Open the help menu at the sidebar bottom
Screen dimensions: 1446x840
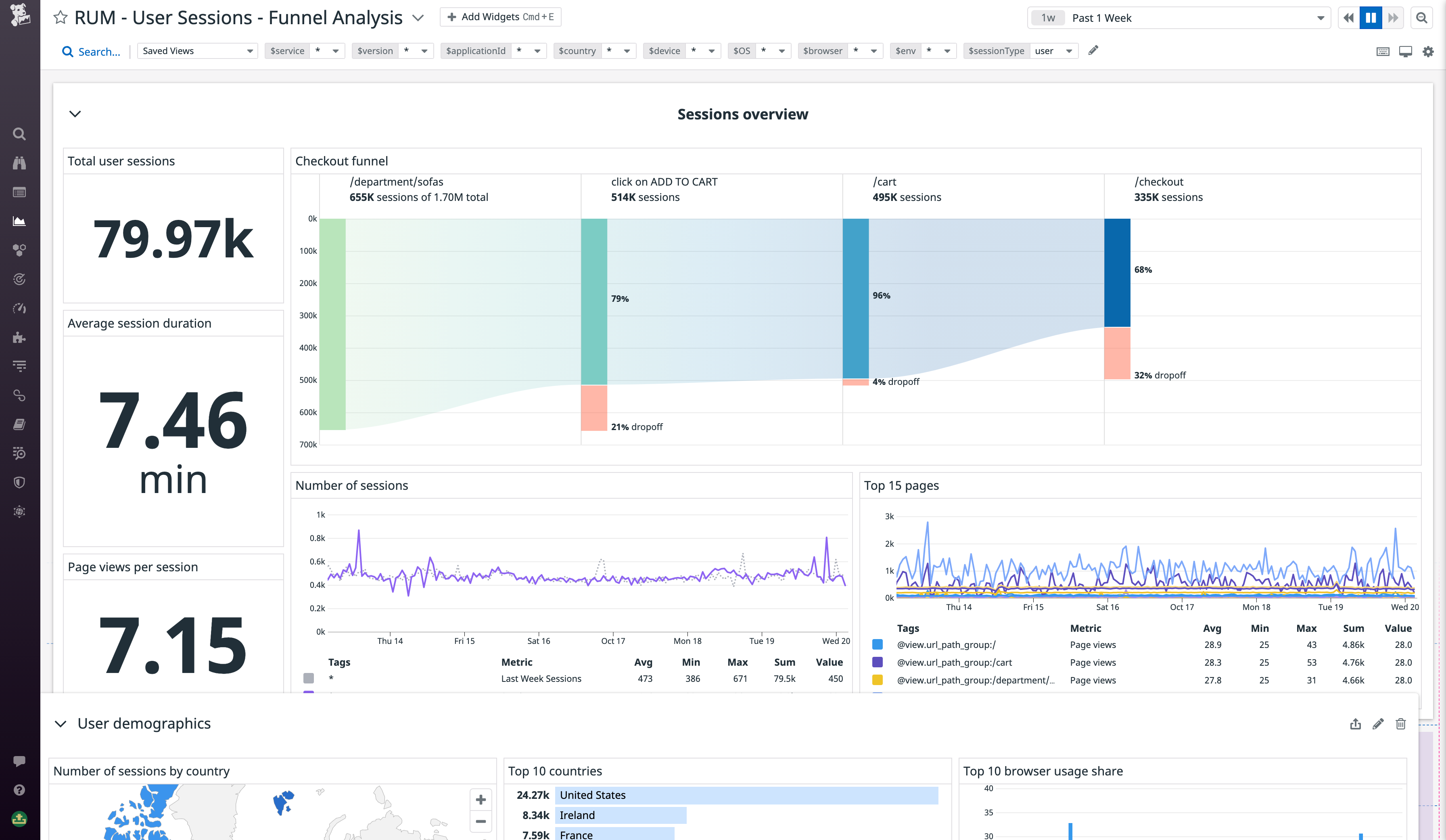pyautogui.click(x=19, y=790)
